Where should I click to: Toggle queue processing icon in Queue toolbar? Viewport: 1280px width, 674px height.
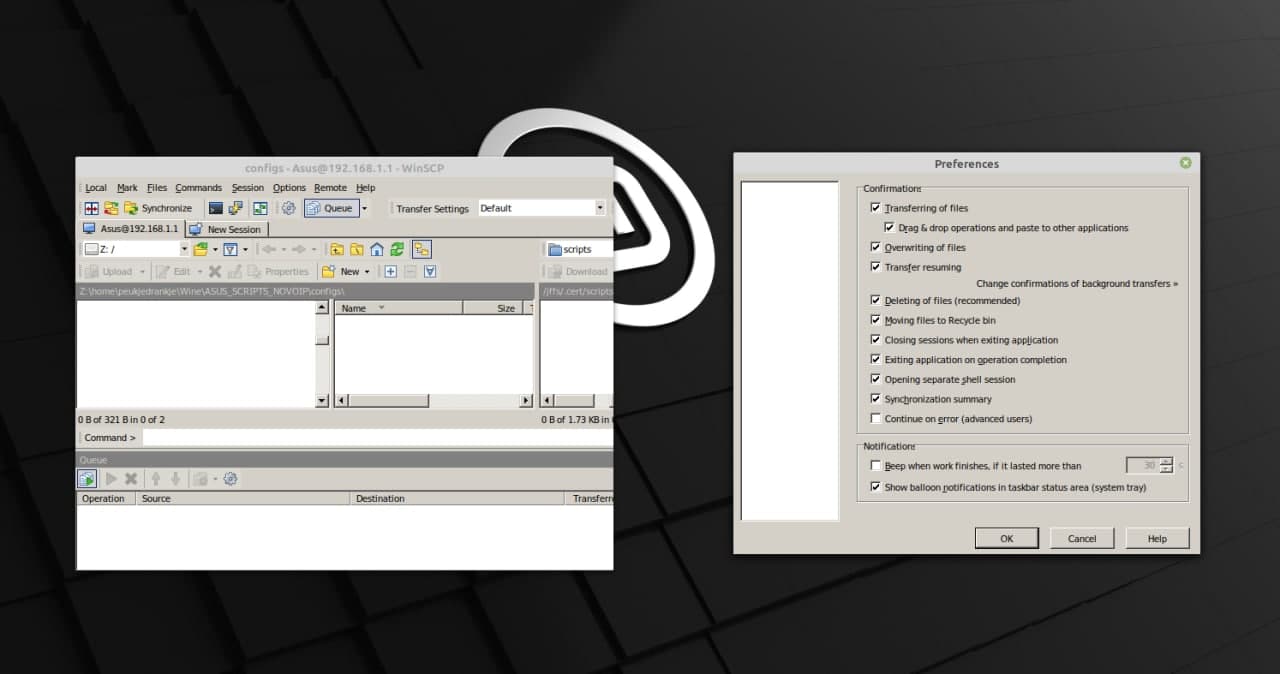[x=87, y=479]
